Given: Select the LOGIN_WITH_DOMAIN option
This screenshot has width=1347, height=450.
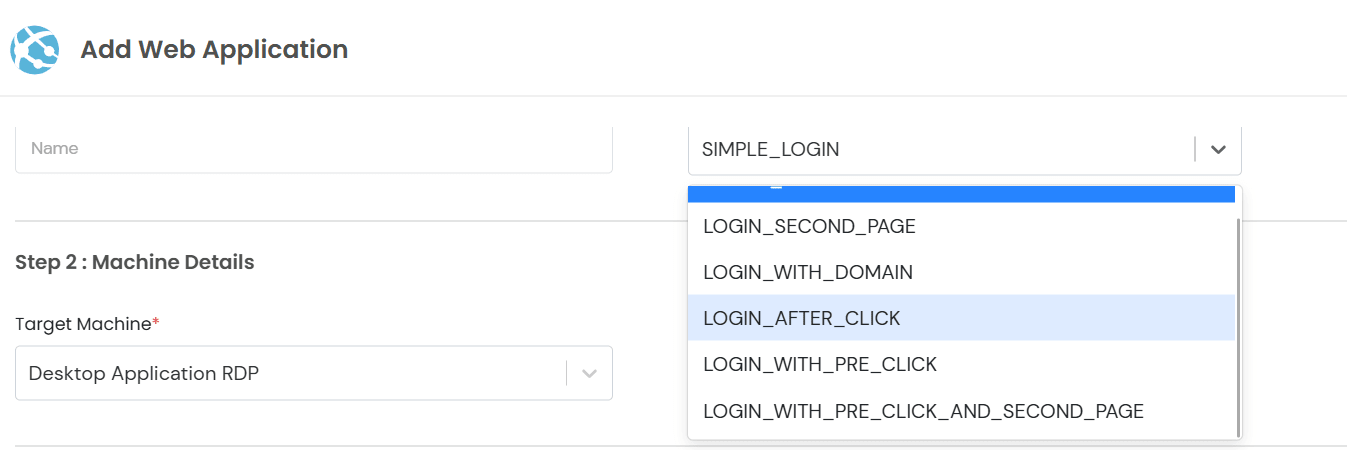Looking at the screenshot, I should click(808, 272).
